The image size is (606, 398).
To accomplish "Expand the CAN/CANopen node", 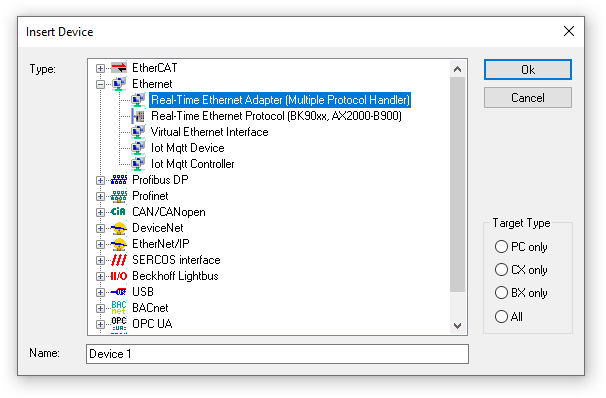I will (100, 212).
